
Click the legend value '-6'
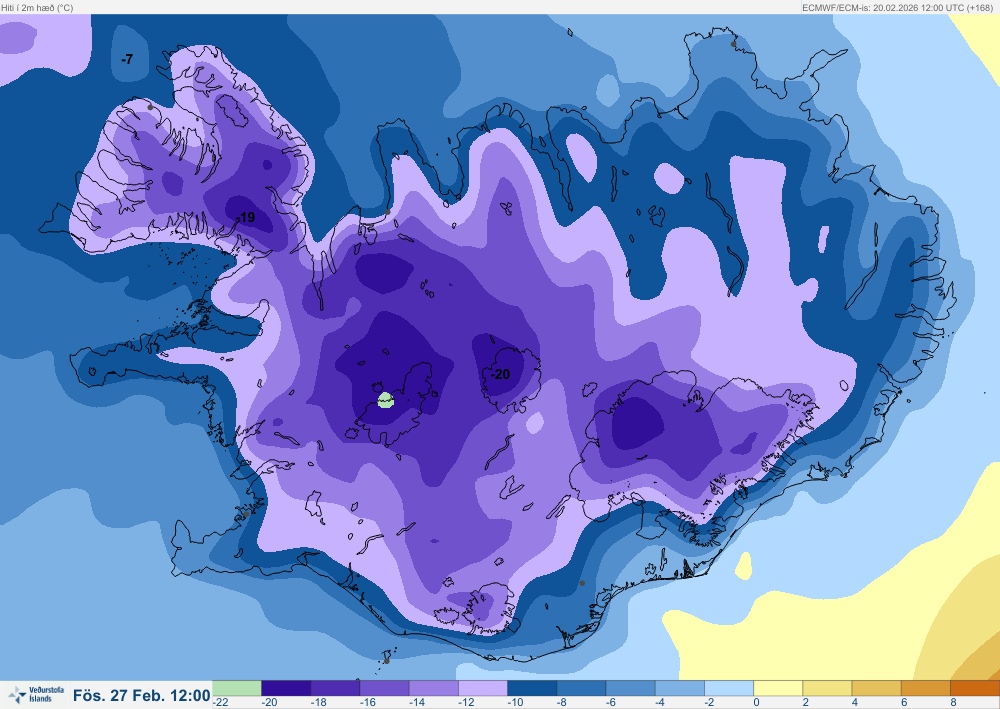(611, 702)
